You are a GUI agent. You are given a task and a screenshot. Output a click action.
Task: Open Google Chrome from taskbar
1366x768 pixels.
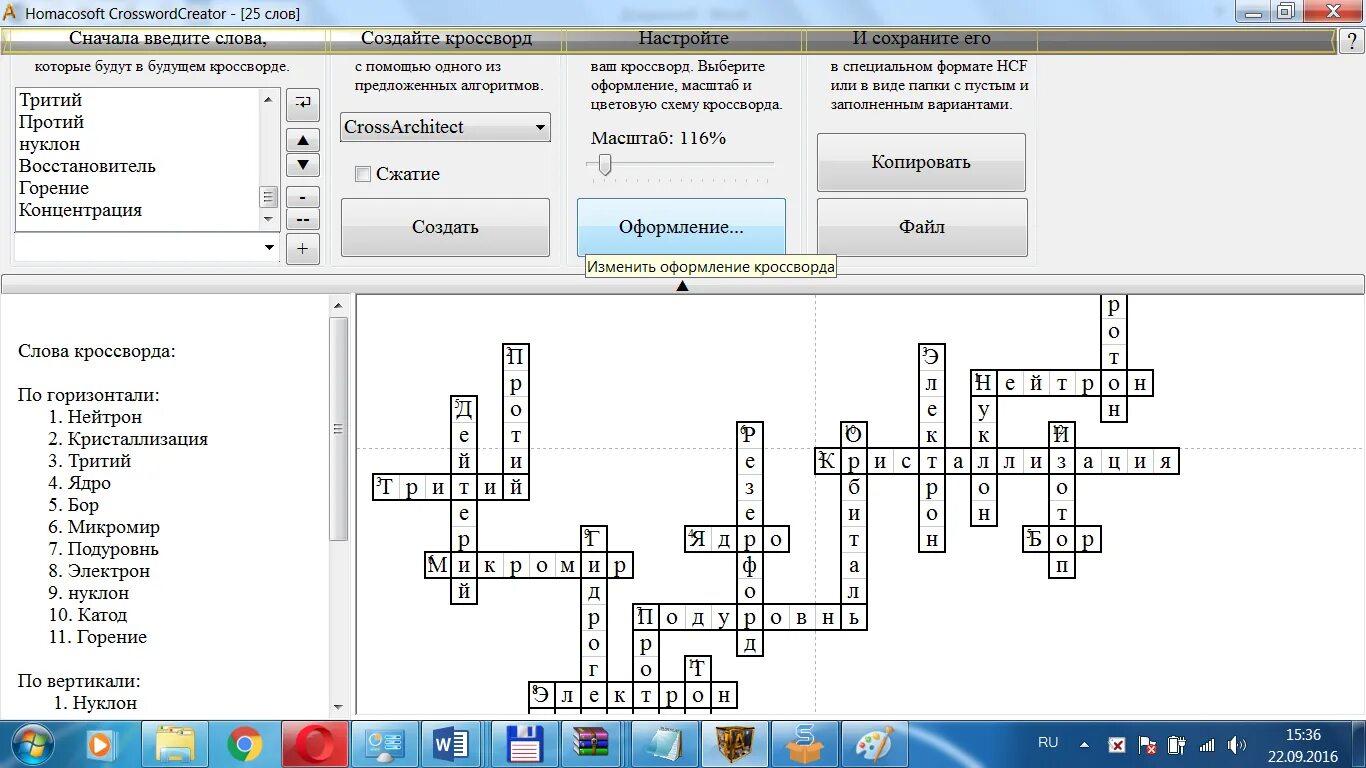245,744
